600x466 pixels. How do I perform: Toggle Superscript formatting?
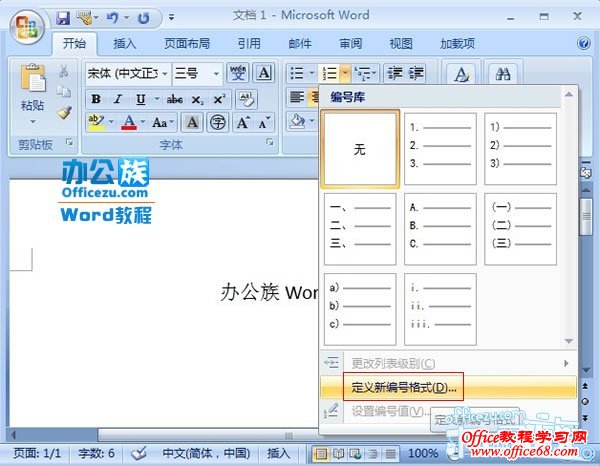[219, 99]
